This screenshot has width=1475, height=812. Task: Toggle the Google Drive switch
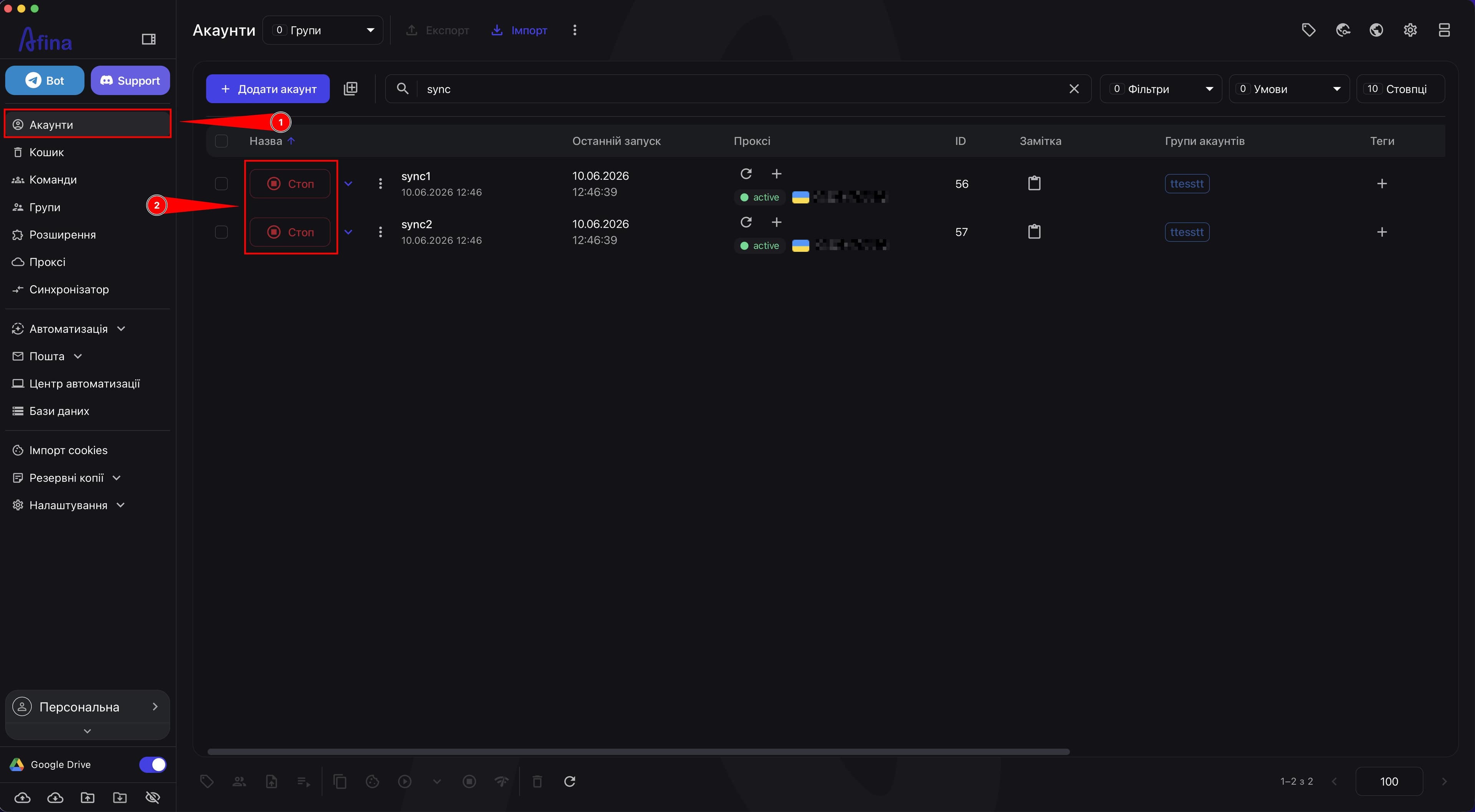pos(153,764)
